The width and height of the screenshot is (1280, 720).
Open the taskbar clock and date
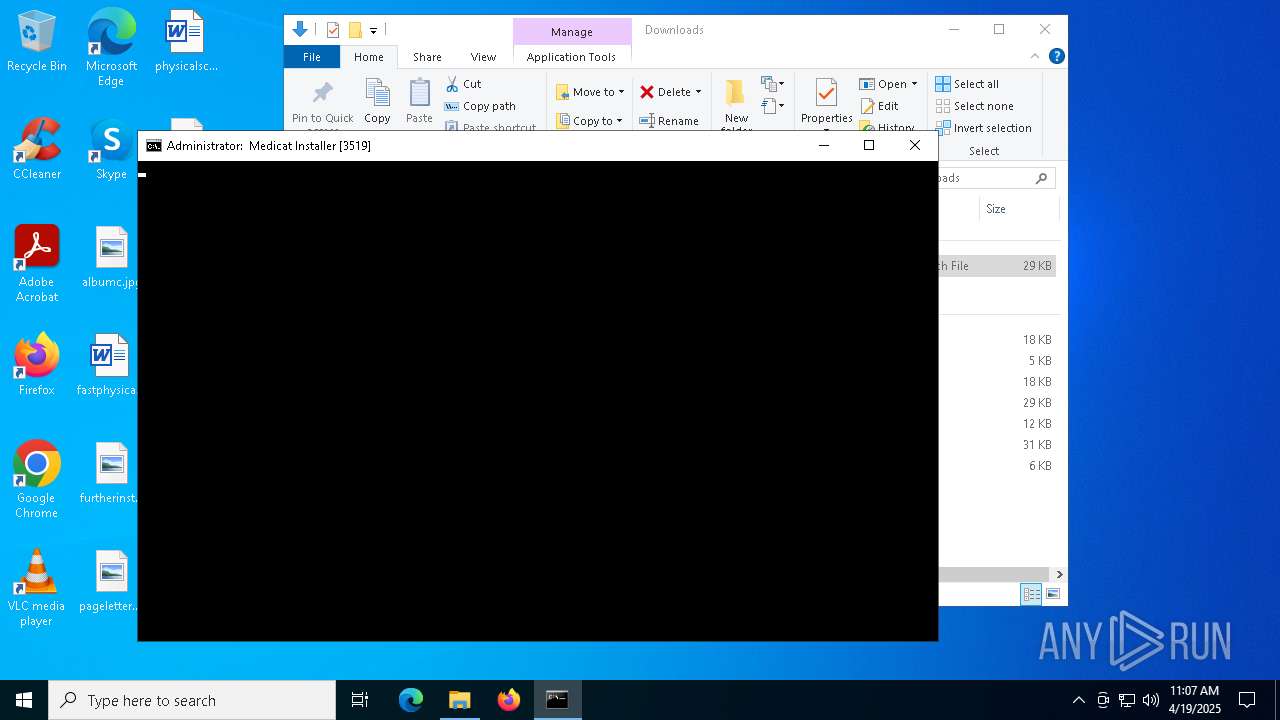pos(1194,700)
